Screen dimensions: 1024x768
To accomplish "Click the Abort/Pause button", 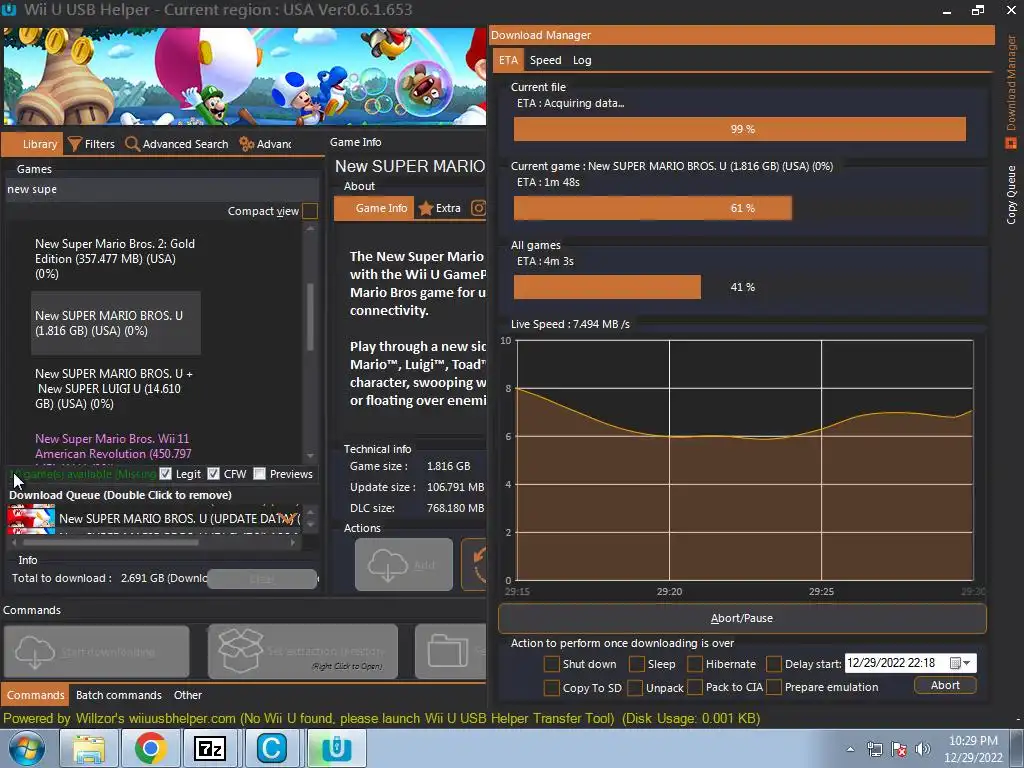I will click(742, 618).
